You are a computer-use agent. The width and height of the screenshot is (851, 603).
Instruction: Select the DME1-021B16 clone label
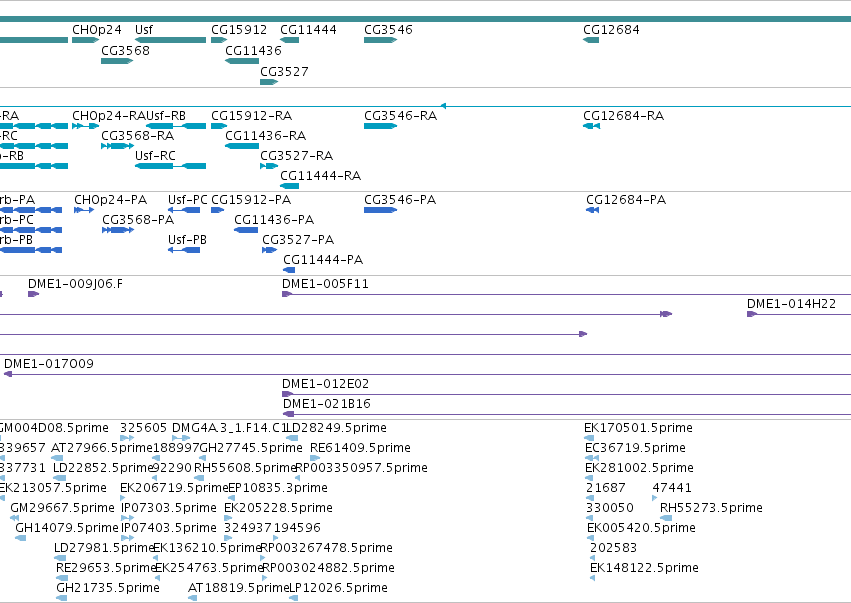327,404
